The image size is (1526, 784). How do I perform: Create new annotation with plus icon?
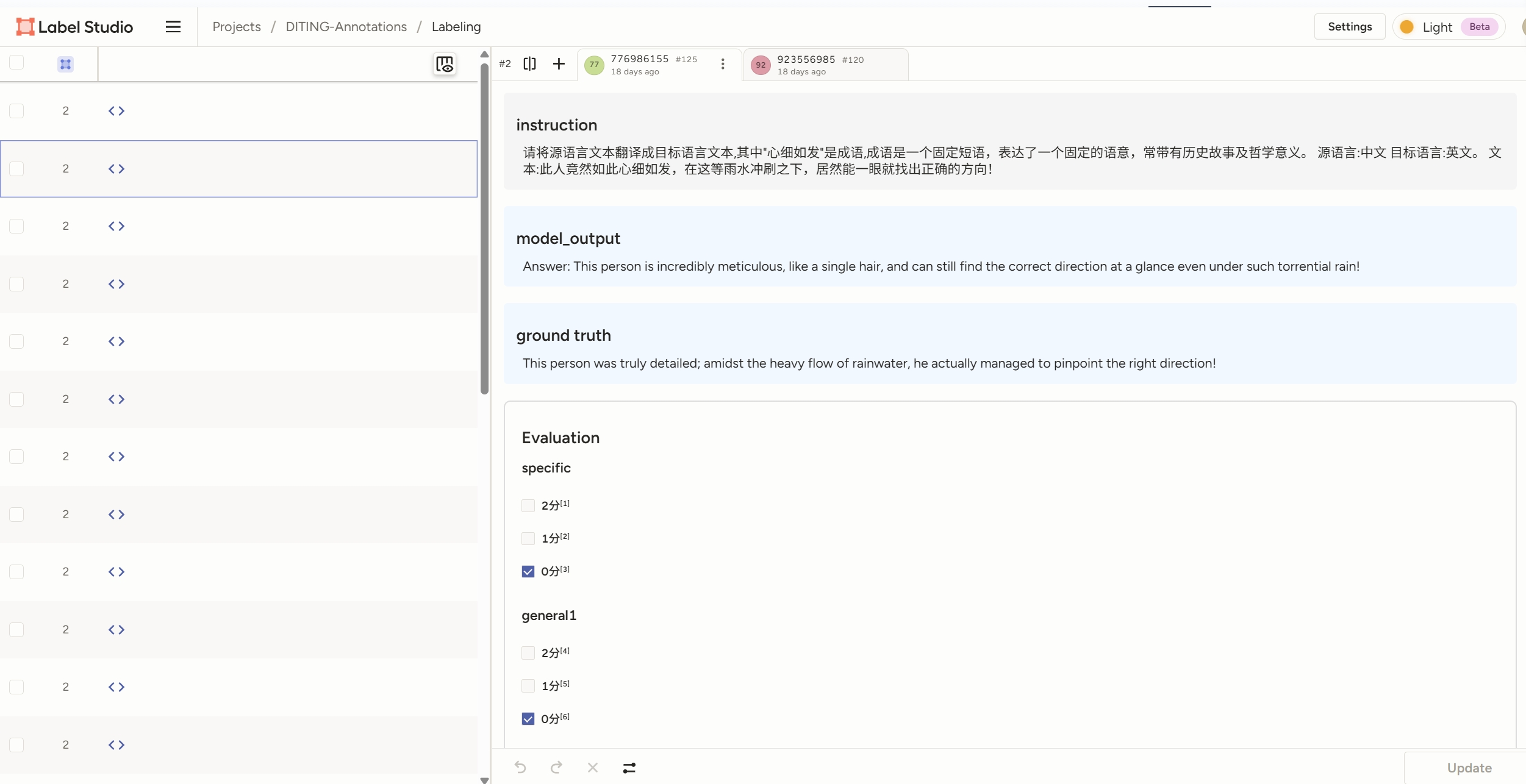click(559, 63)
